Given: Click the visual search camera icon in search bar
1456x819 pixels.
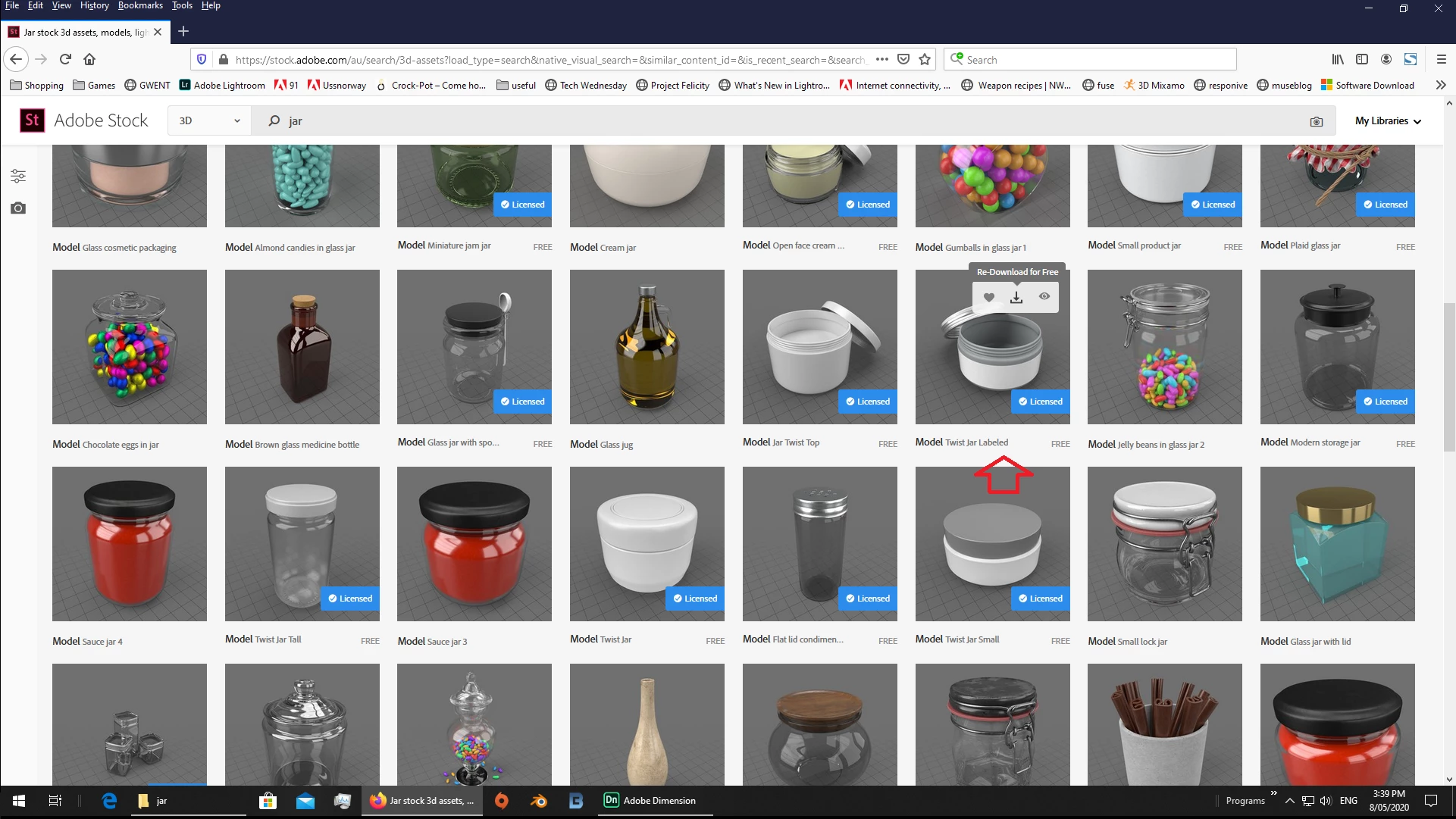Looking at the screenshot, I should tap(1316, 121).
